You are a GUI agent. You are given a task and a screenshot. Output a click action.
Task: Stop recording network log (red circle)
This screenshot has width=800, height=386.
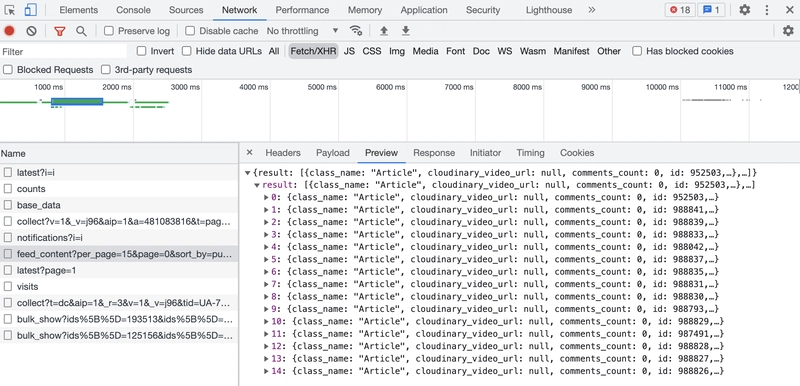pos(9,31)
